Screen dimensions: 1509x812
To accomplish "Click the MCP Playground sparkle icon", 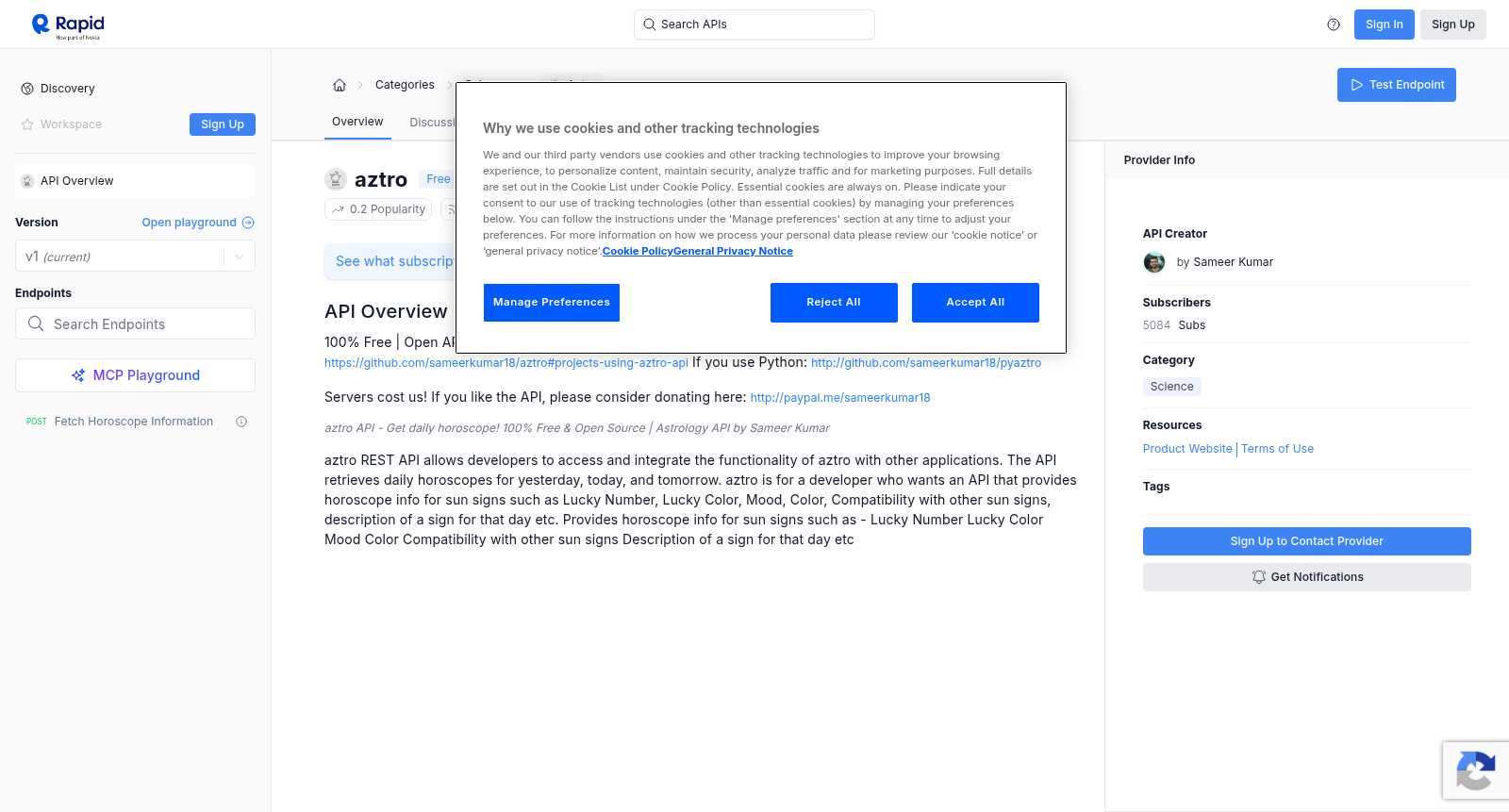I will [x=78, y=375].
